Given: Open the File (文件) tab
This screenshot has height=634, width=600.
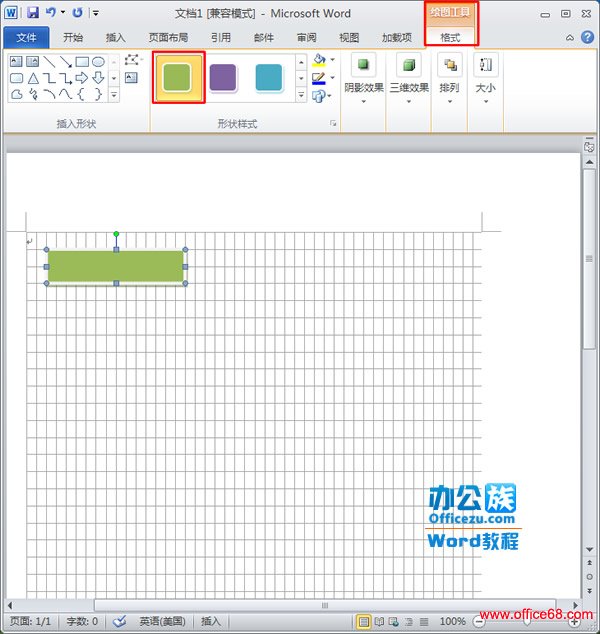Looking at the screenshot, I should (x=26, y=37).
